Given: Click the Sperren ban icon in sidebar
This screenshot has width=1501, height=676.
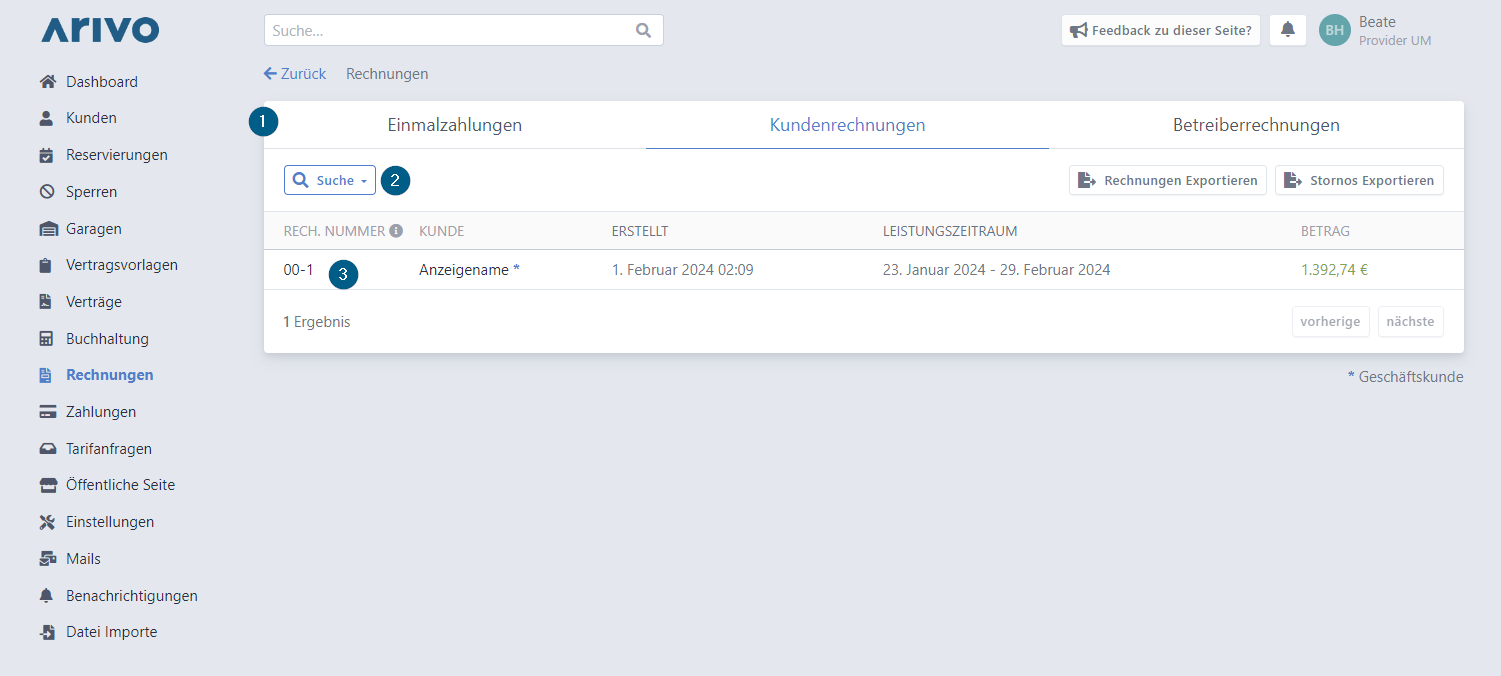Looking at the screenshot, I should (47, 192).
